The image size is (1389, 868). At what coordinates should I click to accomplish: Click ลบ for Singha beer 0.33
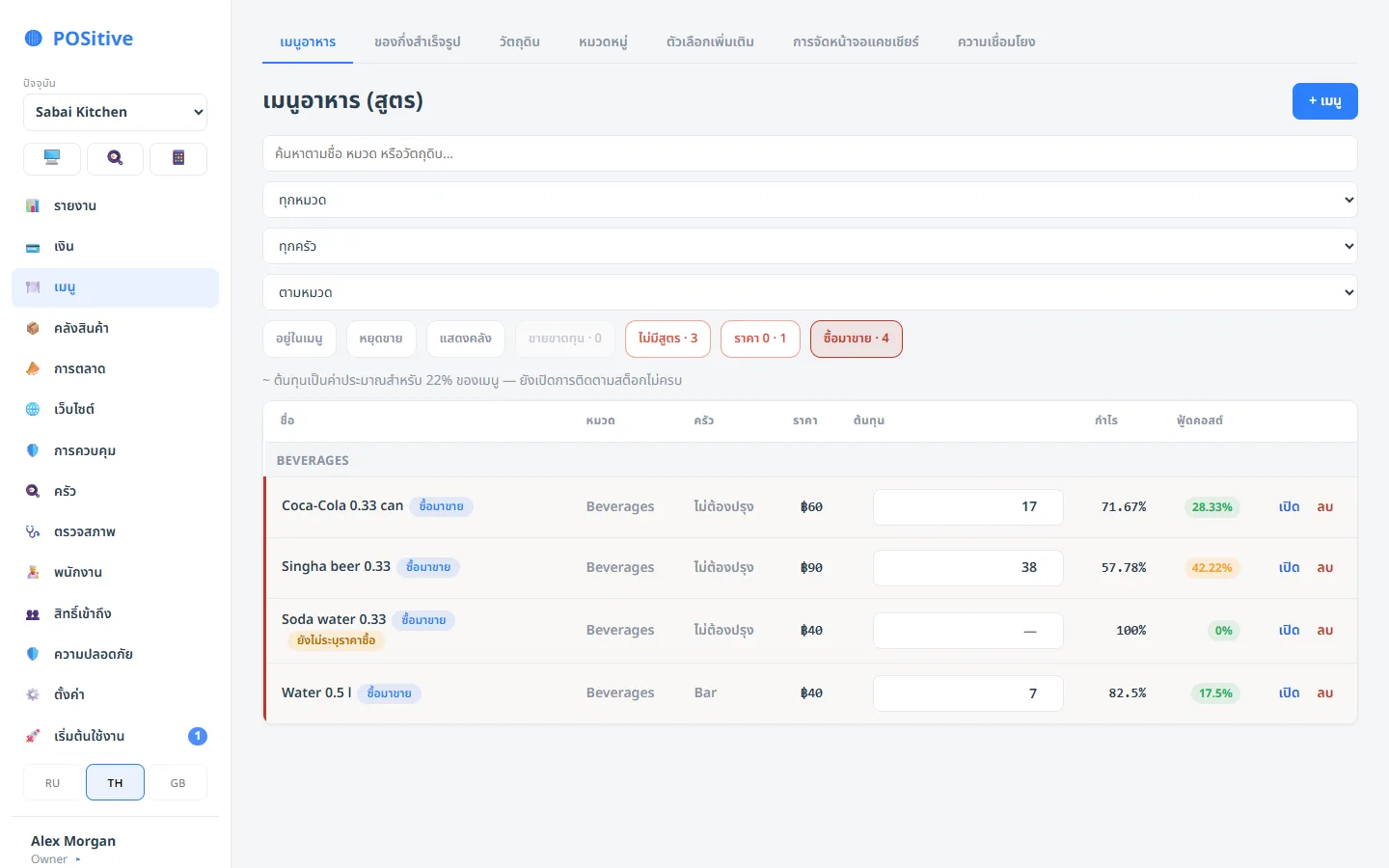click(1325, 567)
